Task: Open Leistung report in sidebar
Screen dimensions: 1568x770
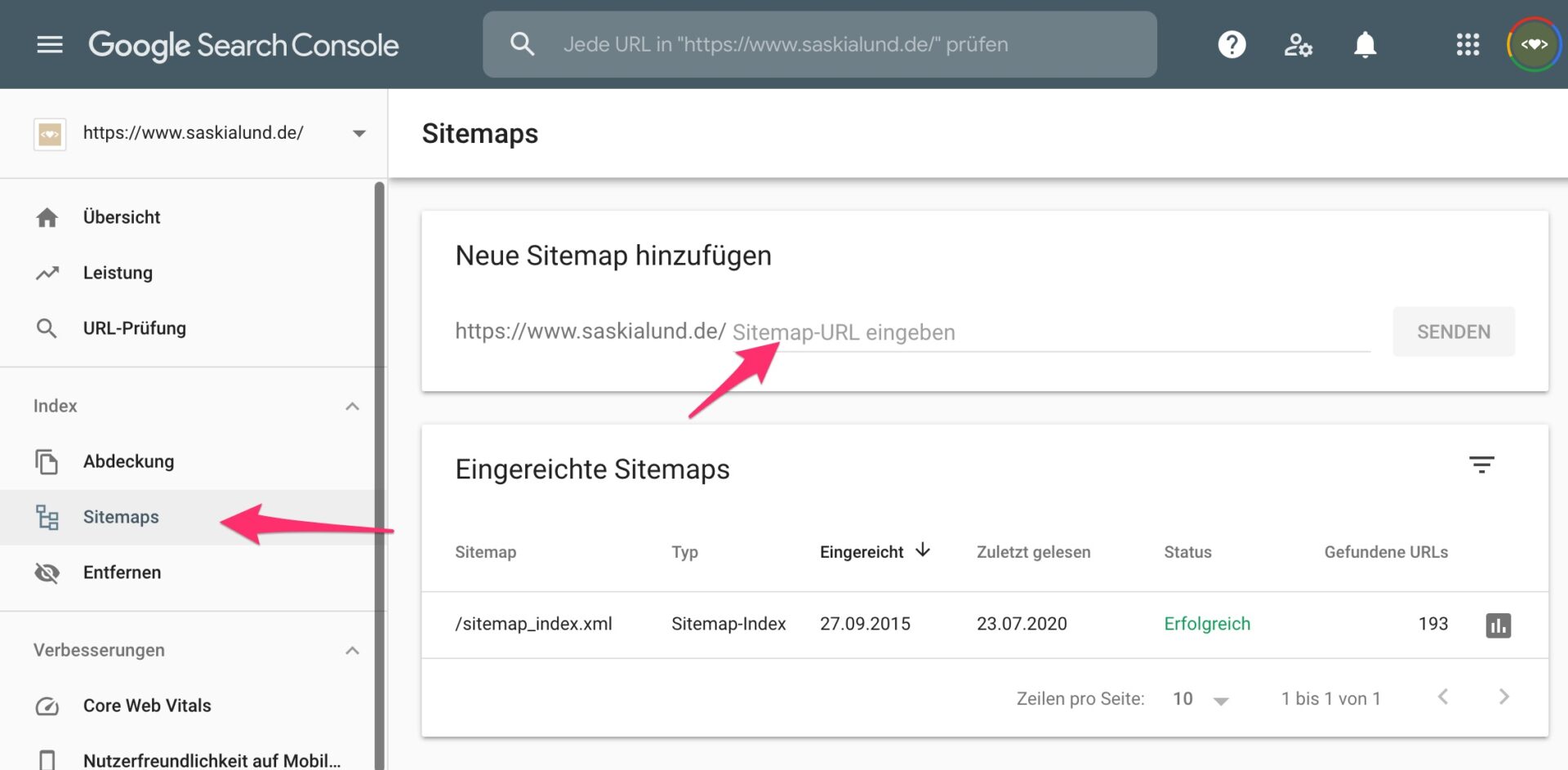Action: [x=118, y=273]
